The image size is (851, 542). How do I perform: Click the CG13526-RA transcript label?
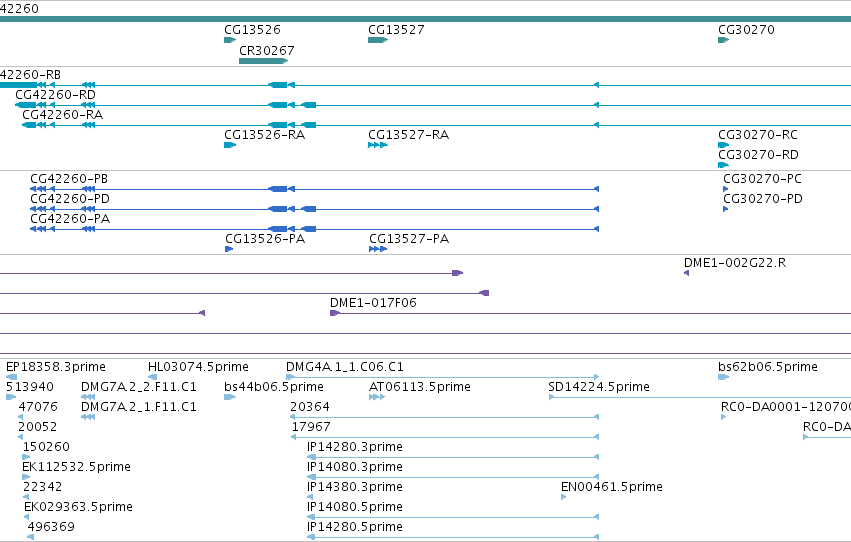[x=264, y=135]
